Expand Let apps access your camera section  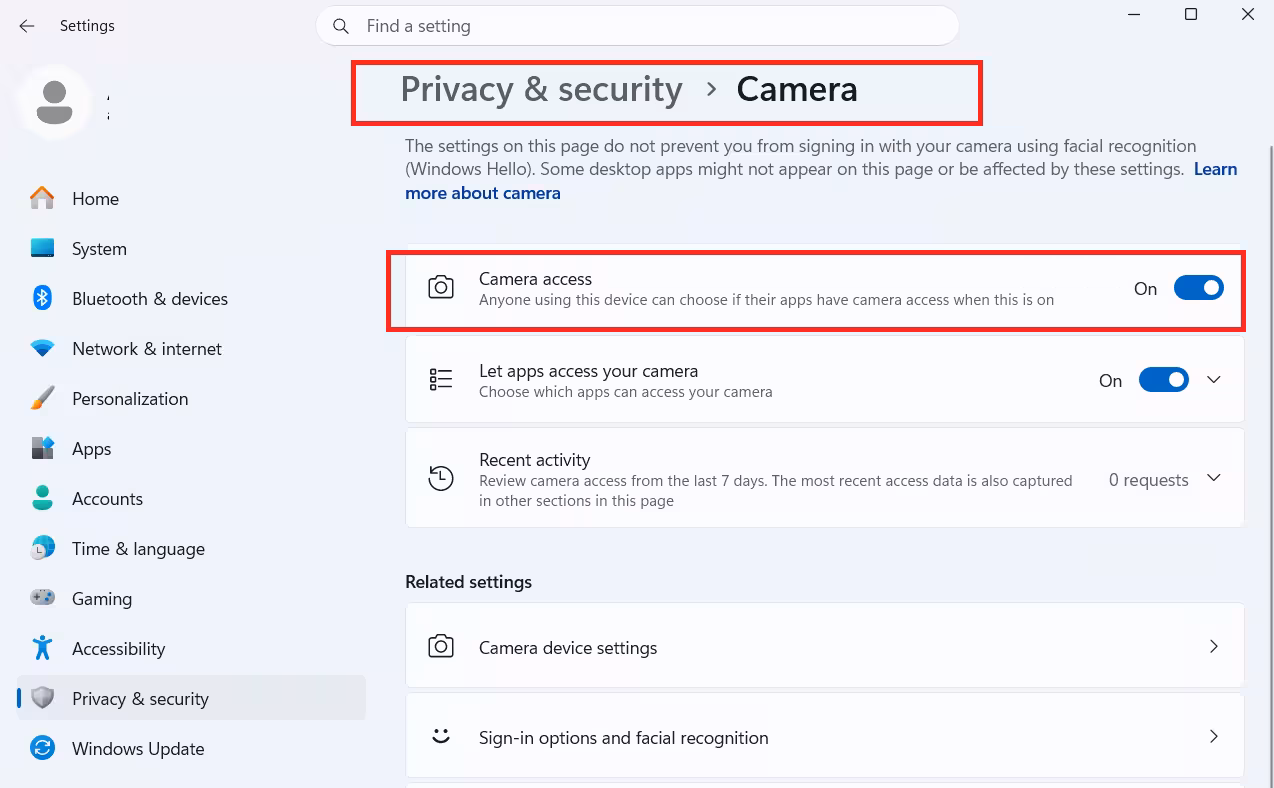[1214, 380]
